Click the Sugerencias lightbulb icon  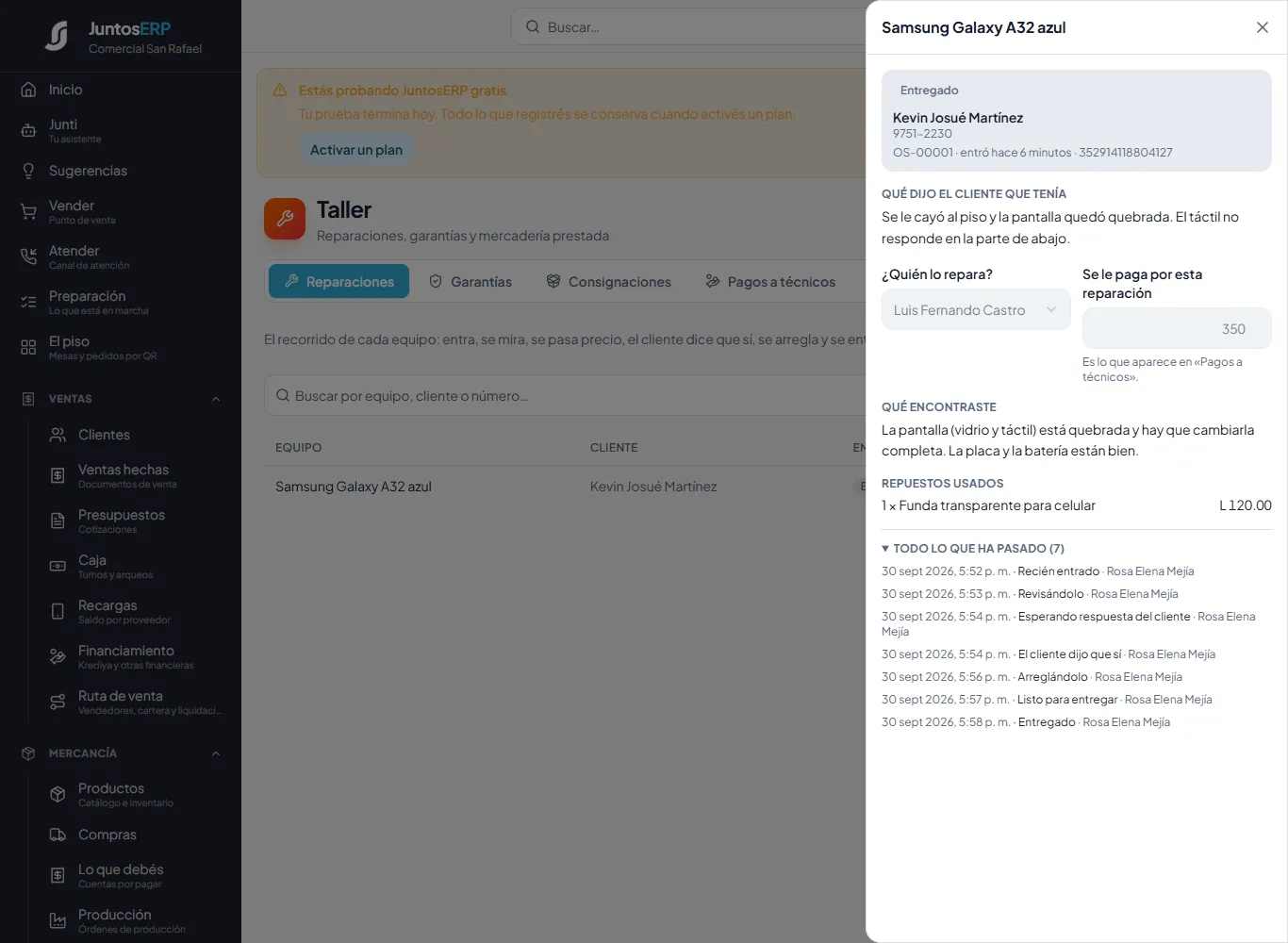(x=28, y=171)
